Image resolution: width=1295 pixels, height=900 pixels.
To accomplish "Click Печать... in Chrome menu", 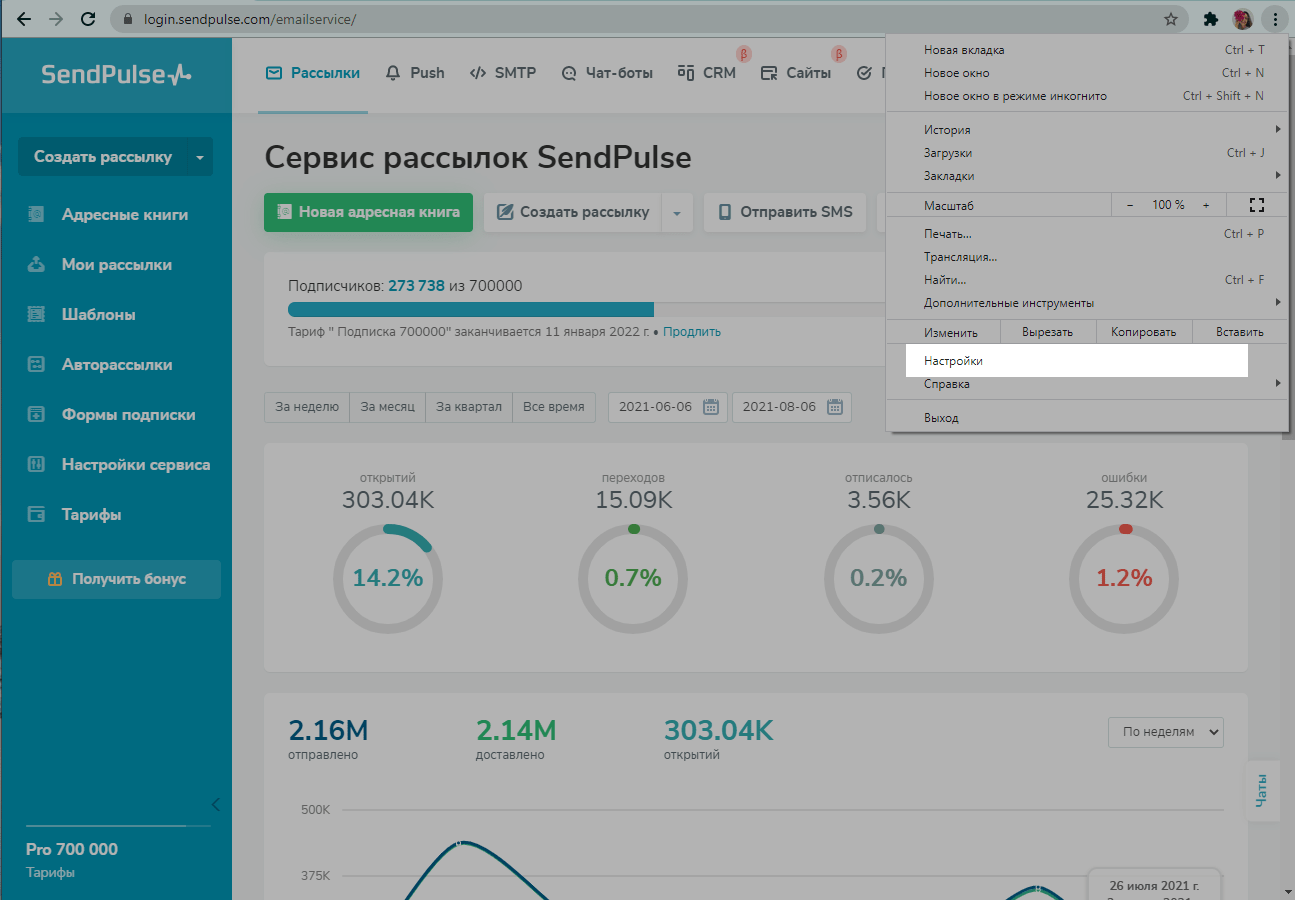I will [1086, 234].
